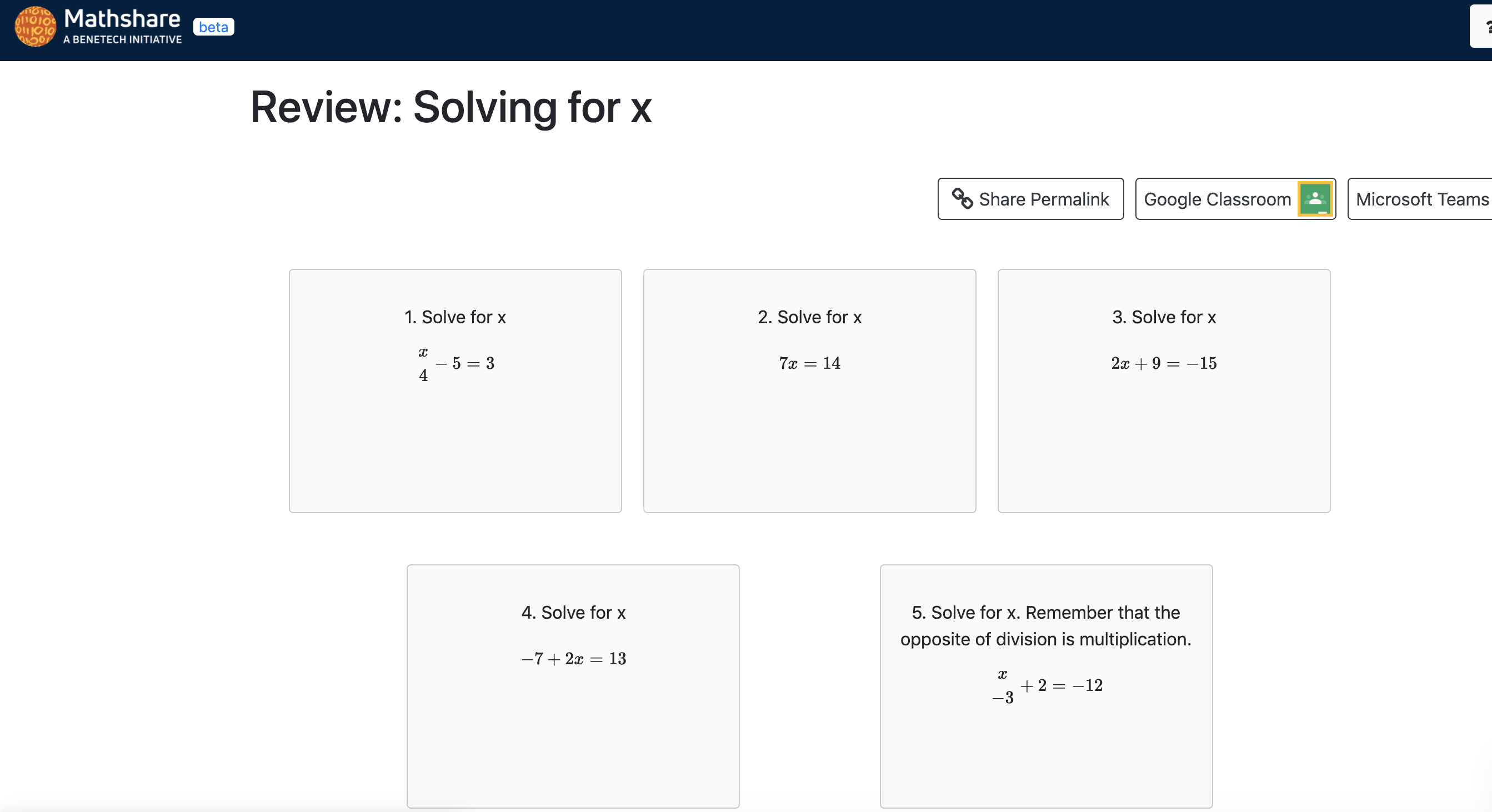Click the Share Permalink button
1492x812 pixels.
tap(1030, 199)
